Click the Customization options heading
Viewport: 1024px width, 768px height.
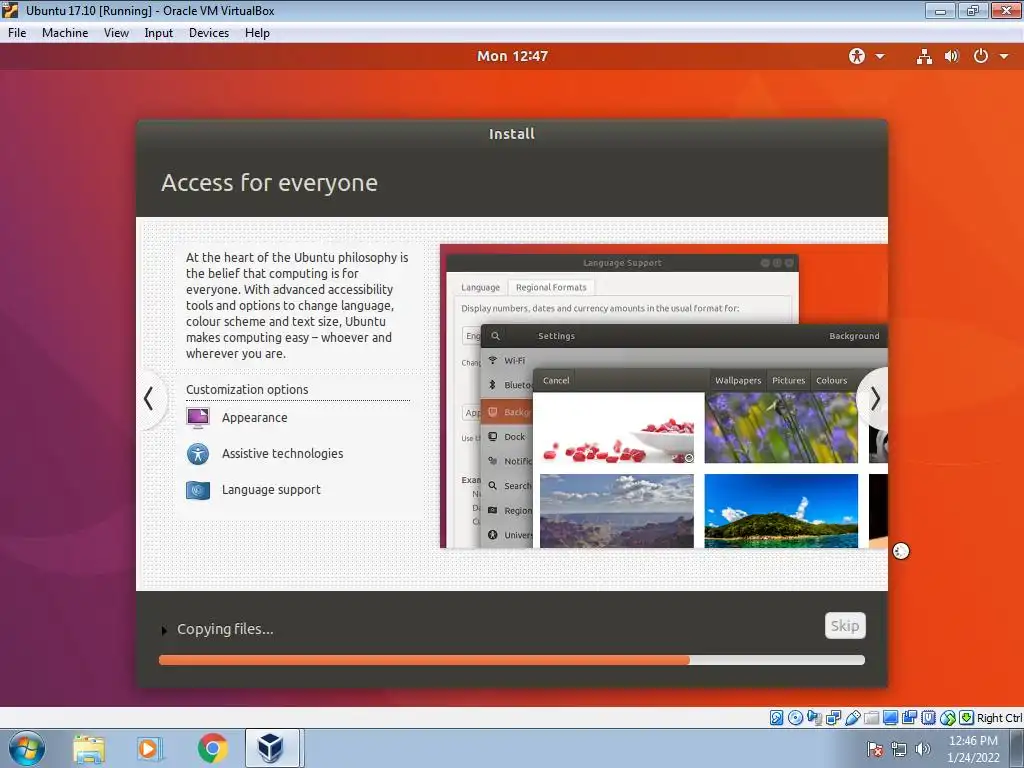247,389
